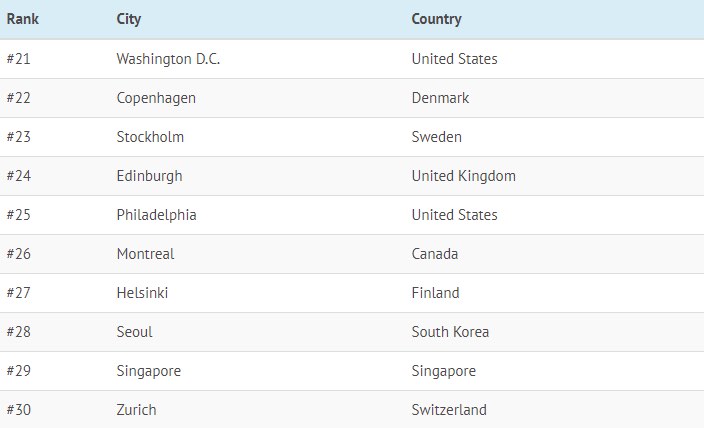Click Singapore in the City column
Screen dimensions: 704x428
point(149,371)
